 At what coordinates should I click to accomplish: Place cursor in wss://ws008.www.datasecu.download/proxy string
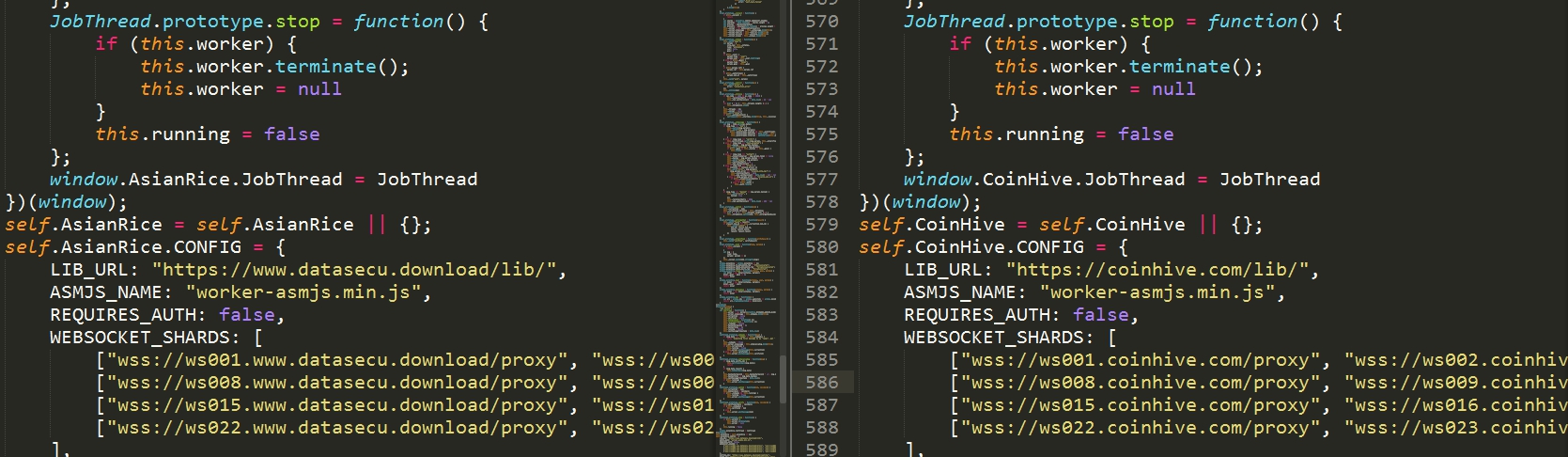click(337, 383)
